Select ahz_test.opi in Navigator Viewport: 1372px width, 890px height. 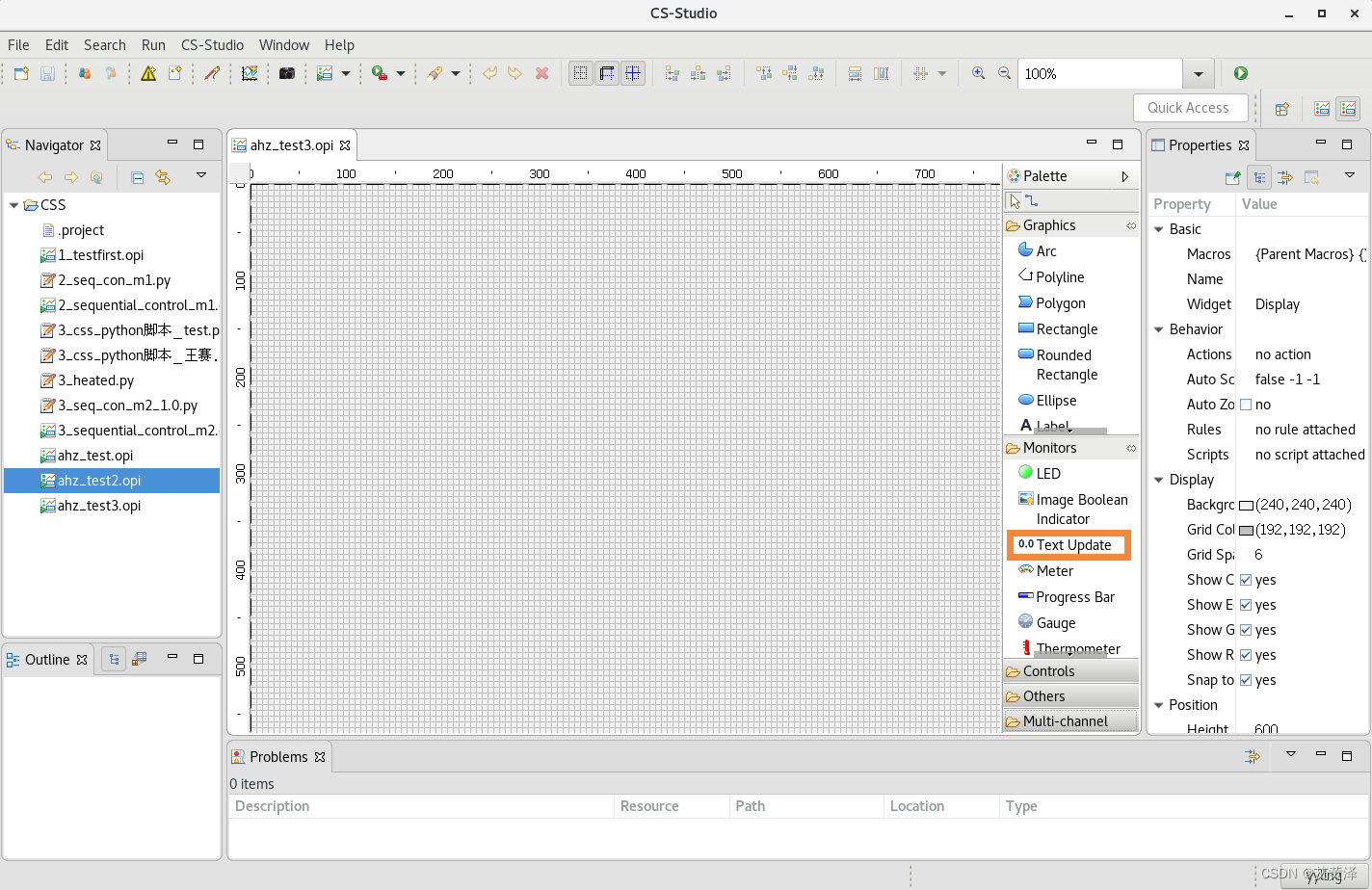point(95,456)
